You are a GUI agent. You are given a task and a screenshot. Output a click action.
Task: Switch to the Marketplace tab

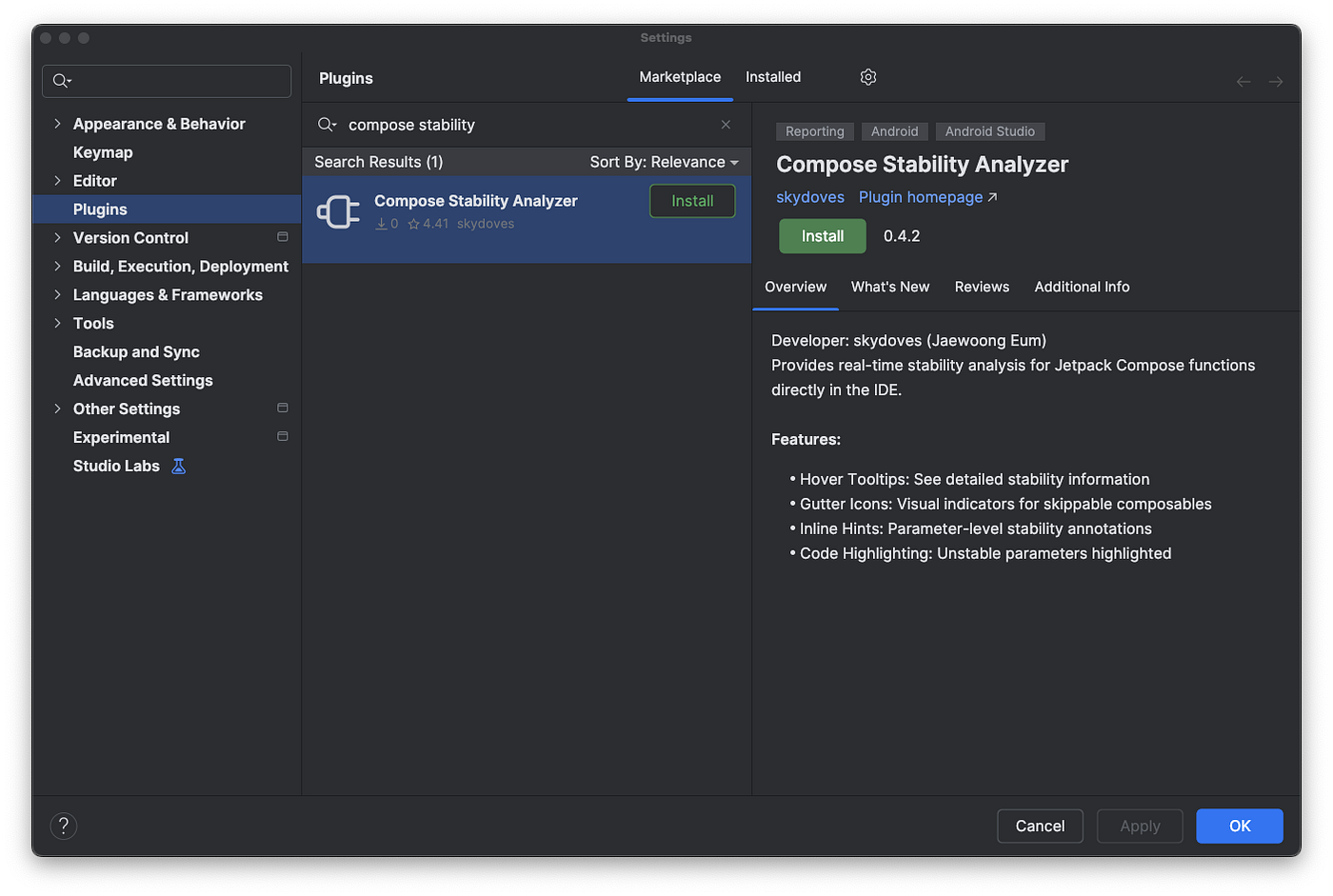point(680,77)
